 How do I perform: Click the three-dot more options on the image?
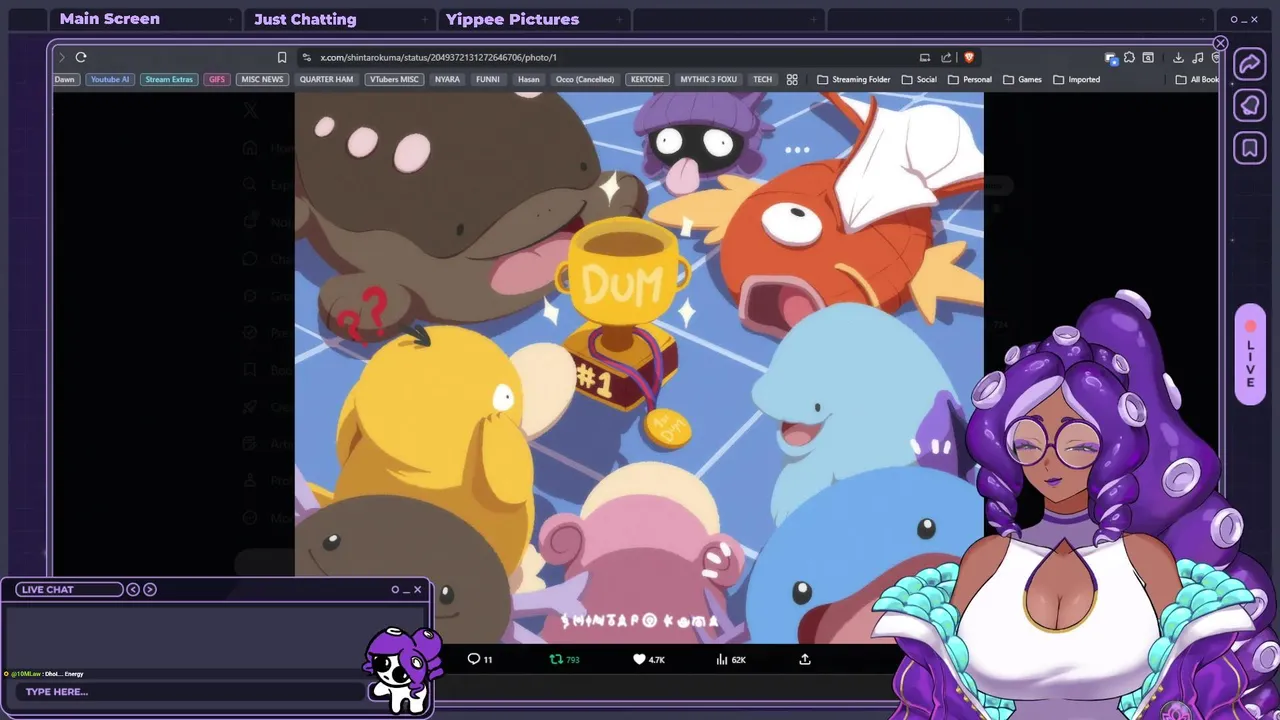coord(797,150)
